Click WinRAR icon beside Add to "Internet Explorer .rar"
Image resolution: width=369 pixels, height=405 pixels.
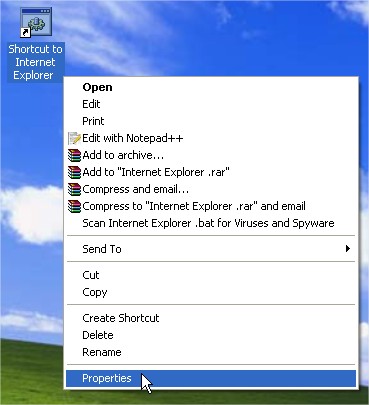click(74, 172)
